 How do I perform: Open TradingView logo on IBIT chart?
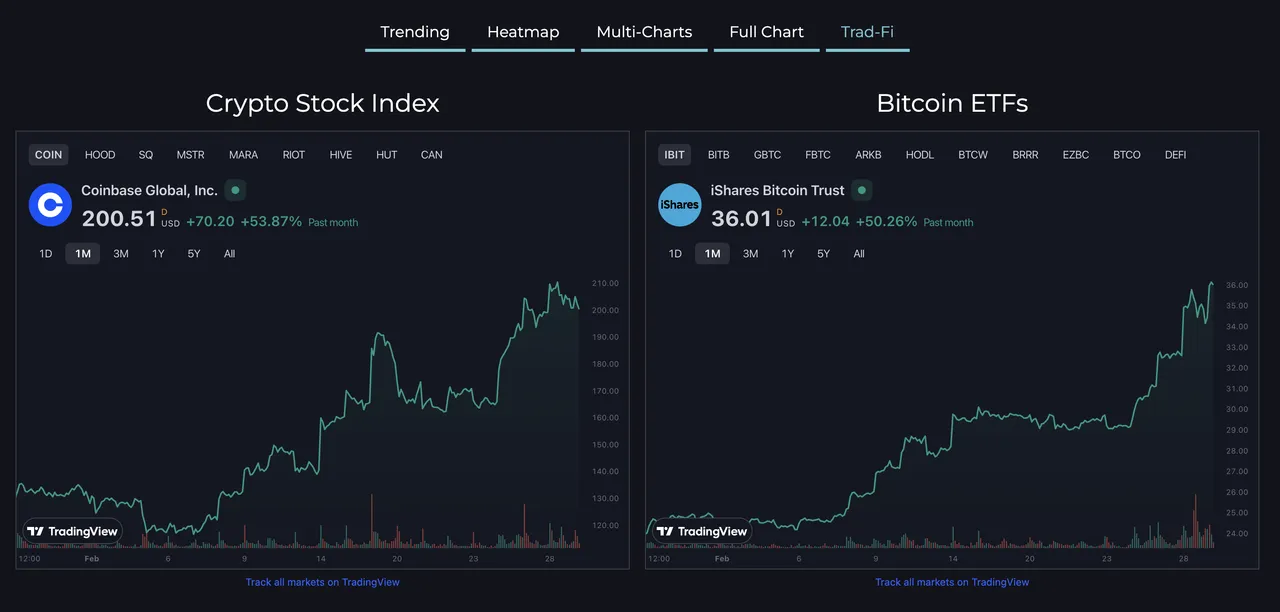pos(702,531)
